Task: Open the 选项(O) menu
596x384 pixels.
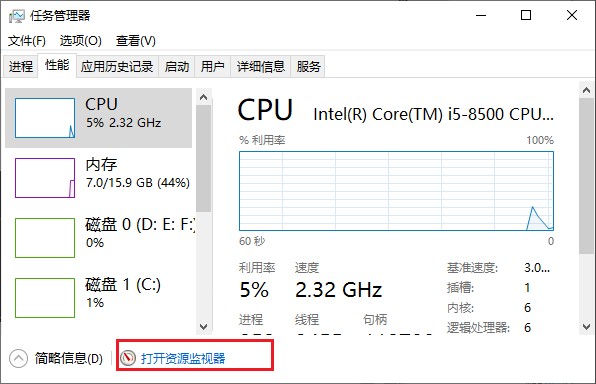Action: (x=81, y=41)
